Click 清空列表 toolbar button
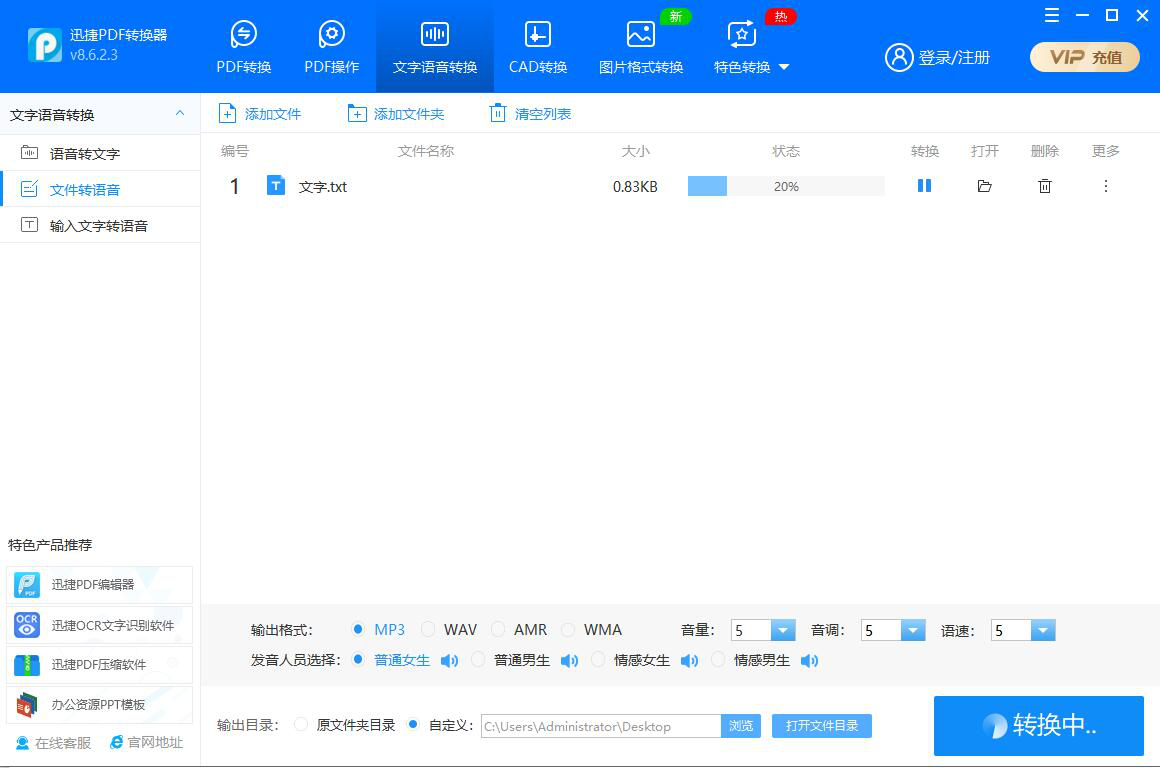 [x=530, y=114]
